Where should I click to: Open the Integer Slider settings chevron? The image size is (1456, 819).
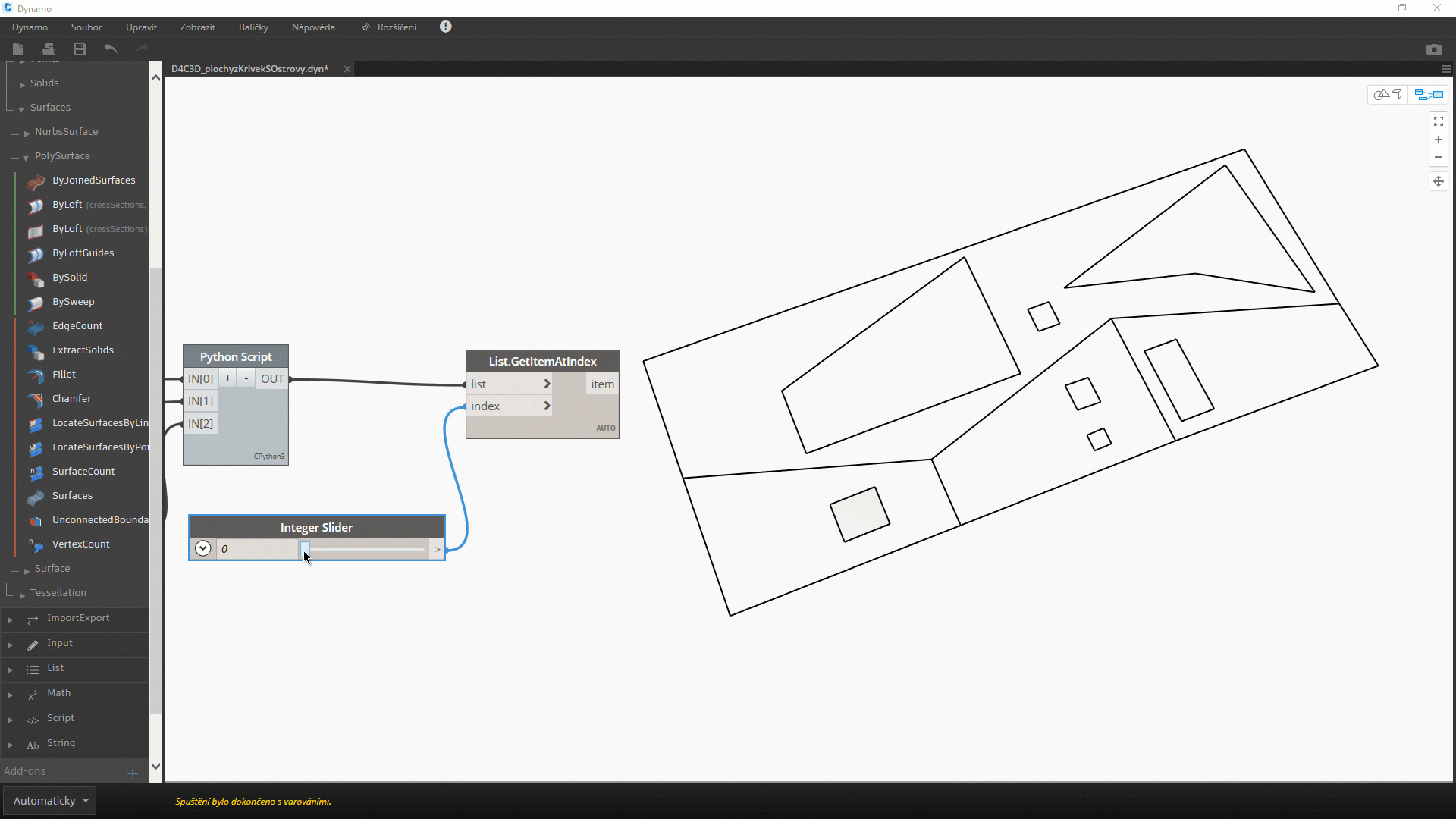coord(202,548)
